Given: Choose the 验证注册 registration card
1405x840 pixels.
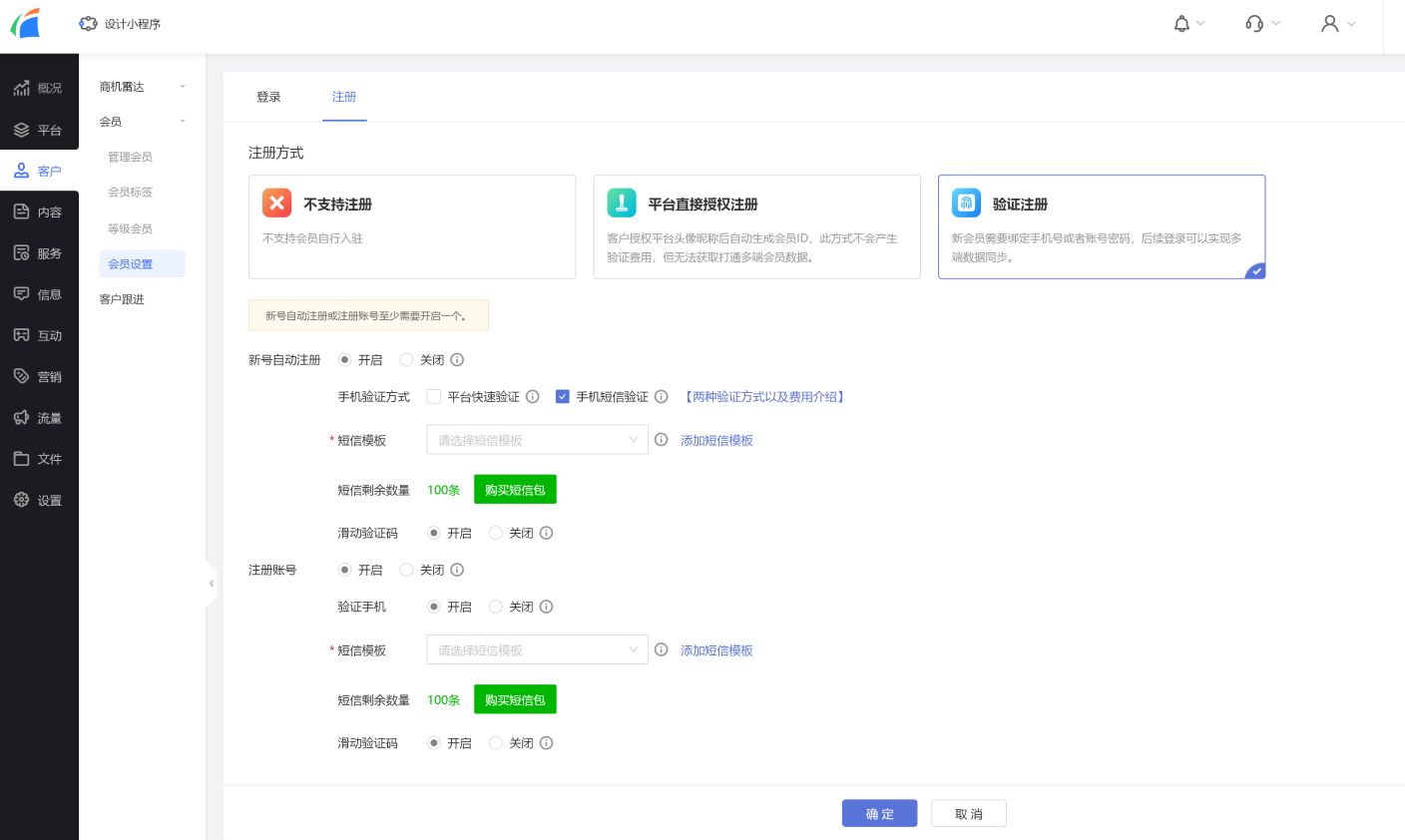Looking at the screenshot, I should coord(1102,226).
